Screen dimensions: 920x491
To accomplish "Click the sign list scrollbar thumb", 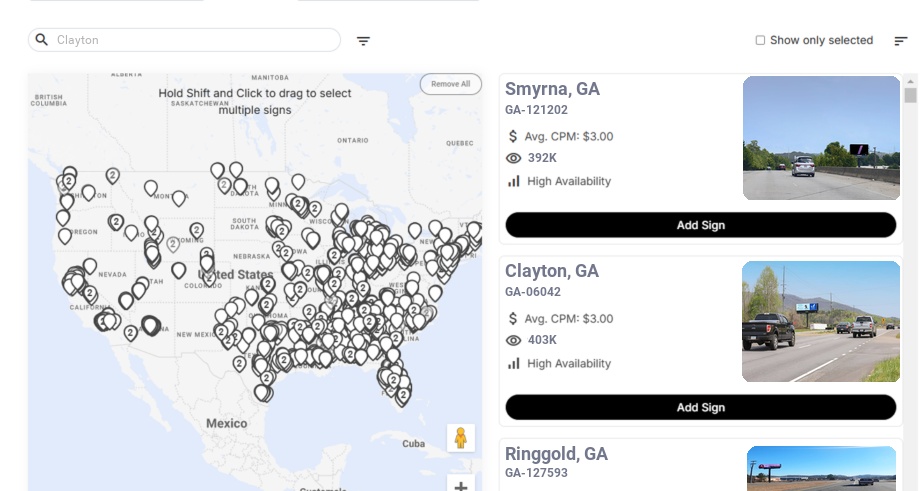I will tap(910, 95).
